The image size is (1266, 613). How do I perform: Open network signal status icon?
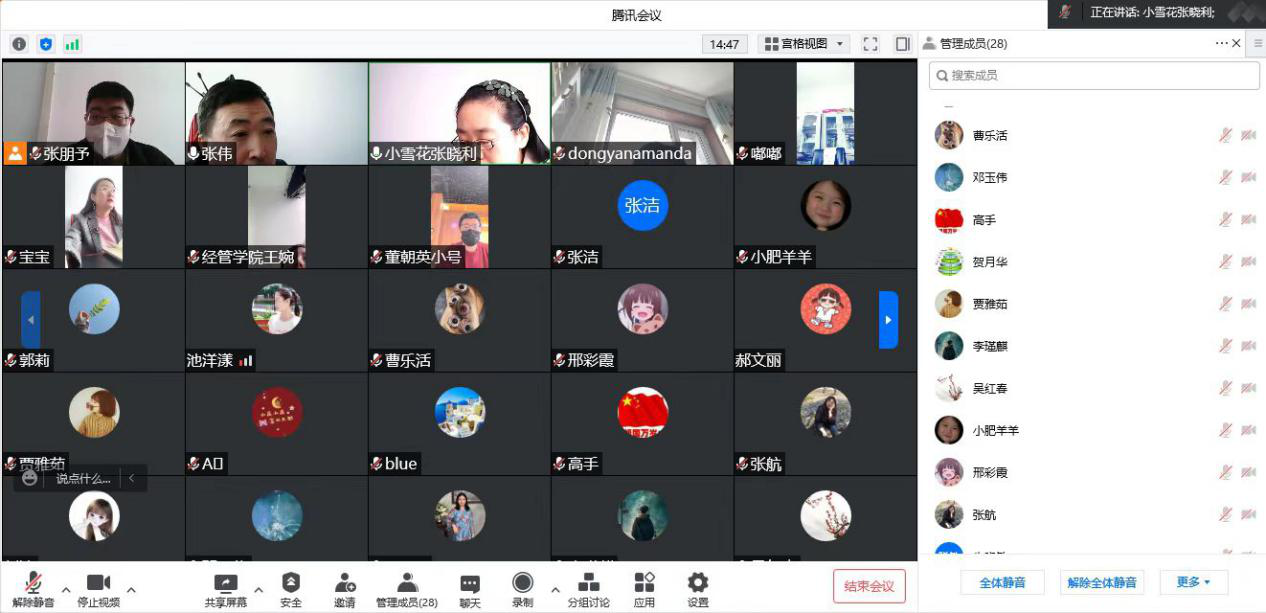[x=72, y=44]
